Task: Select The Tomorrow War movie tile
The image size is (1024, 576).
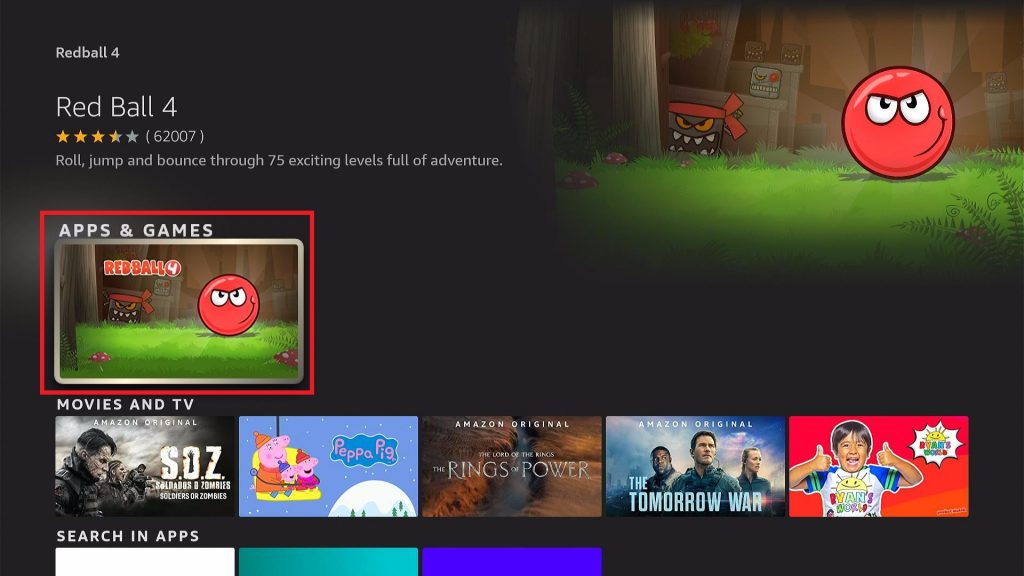Action: point(696,466)
